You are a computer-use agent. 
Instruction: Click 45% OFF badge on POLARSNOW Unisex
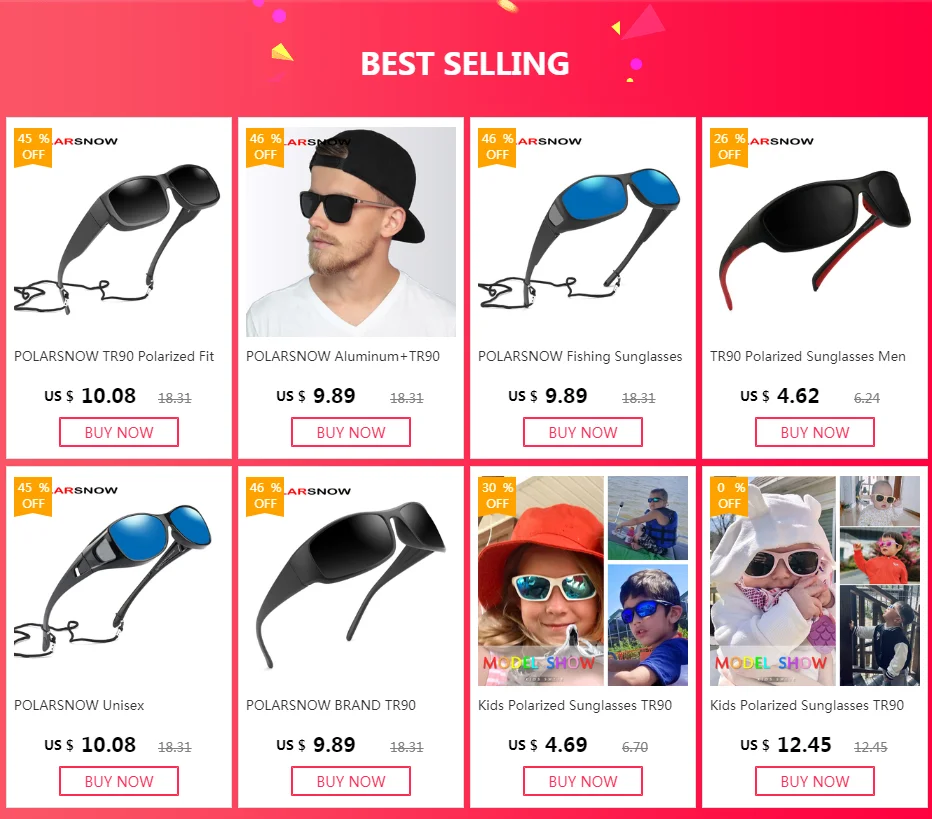34,495
